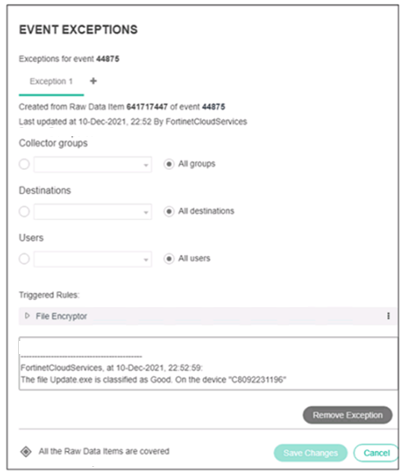Cancel the event exceptions dialog
The image size is (404, 476).
coord(376,453)
